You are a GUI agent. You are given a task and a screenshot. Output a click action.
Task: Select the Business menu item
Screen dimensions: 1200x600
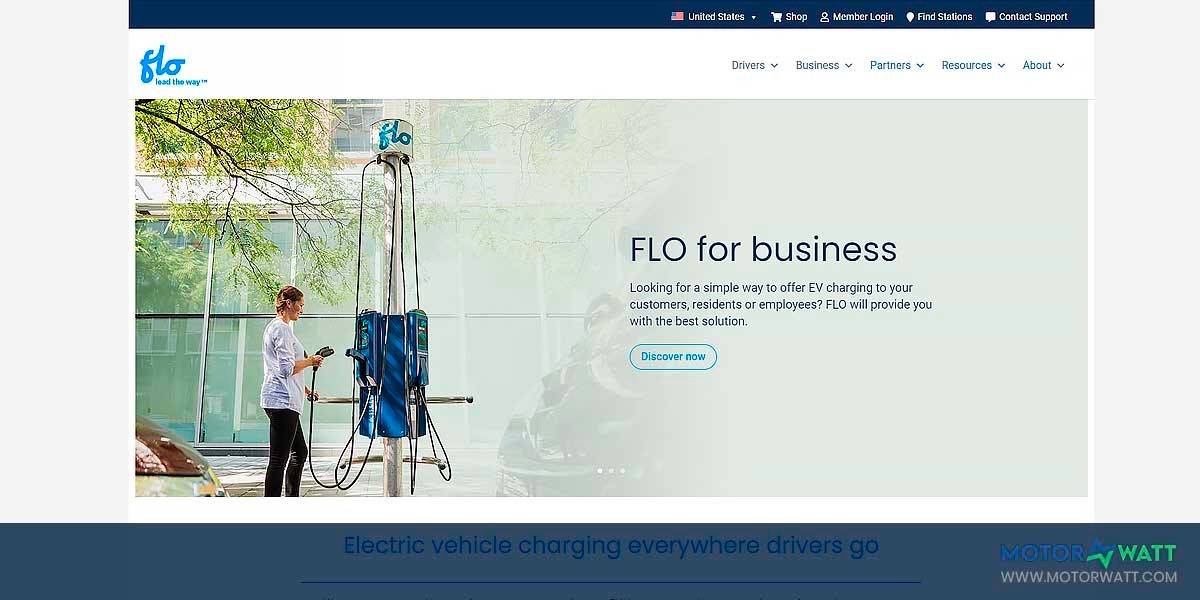[x=818, y=65]
